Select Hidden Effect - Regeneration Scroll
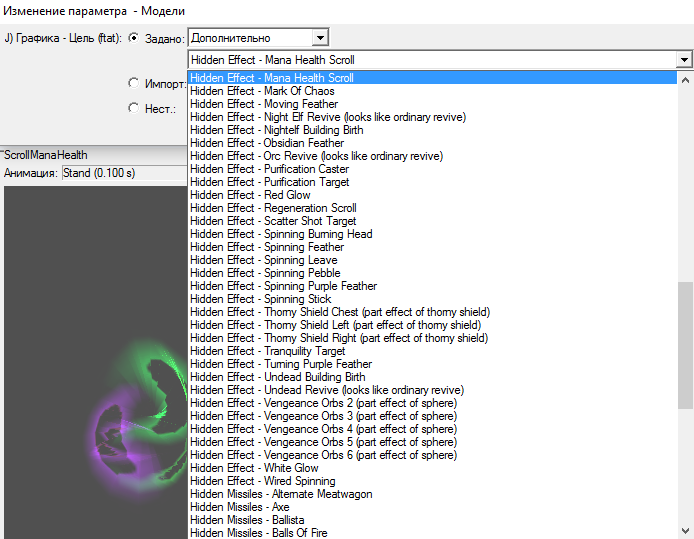This screenshot has height=539, width=694. pos(432,208)
